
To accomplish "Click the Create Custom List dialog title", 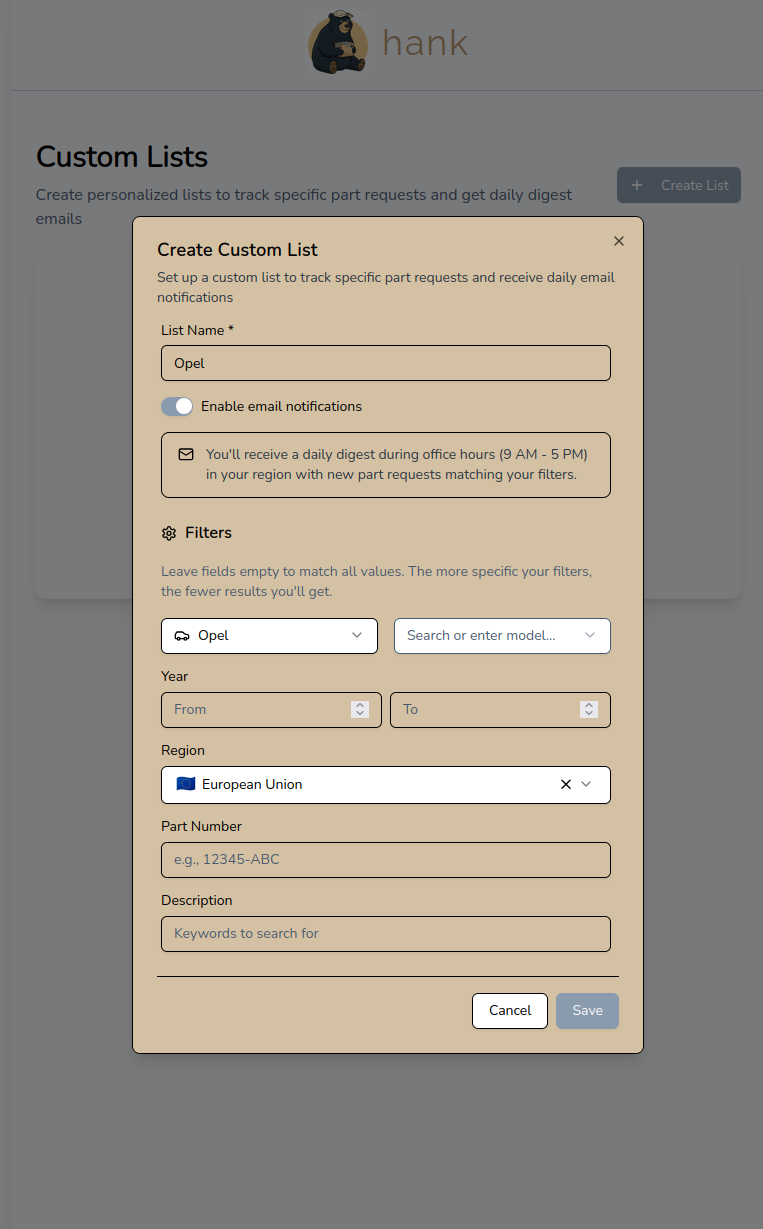I will (237, 249).
